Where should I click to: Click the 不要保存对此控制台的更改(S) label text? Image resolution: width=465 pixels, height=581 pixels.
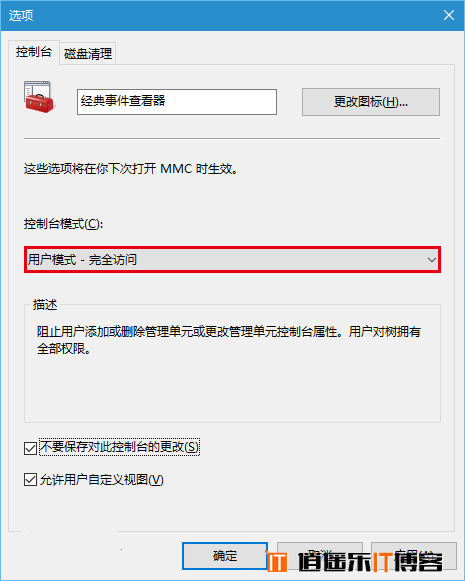click(x=119, y=447)
